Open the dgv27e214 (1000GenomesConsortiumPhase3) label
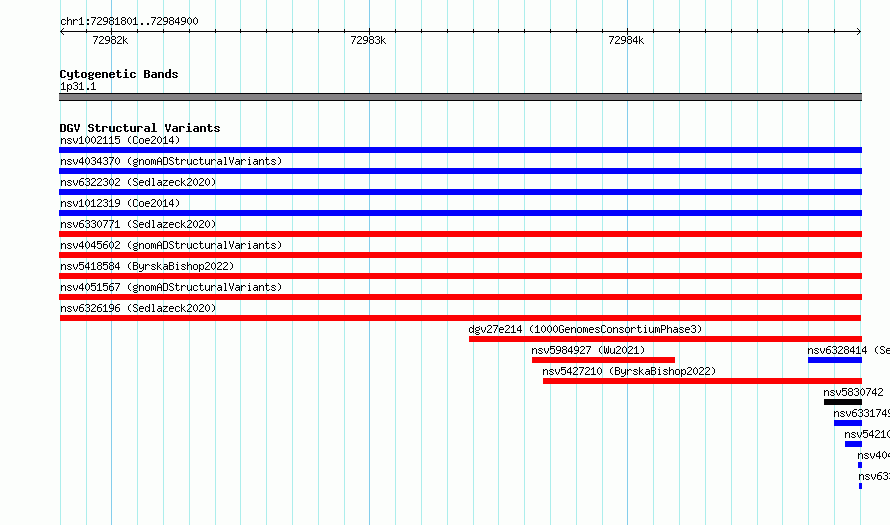Screen dimensions: 890x525 click(x=585, y=329)
